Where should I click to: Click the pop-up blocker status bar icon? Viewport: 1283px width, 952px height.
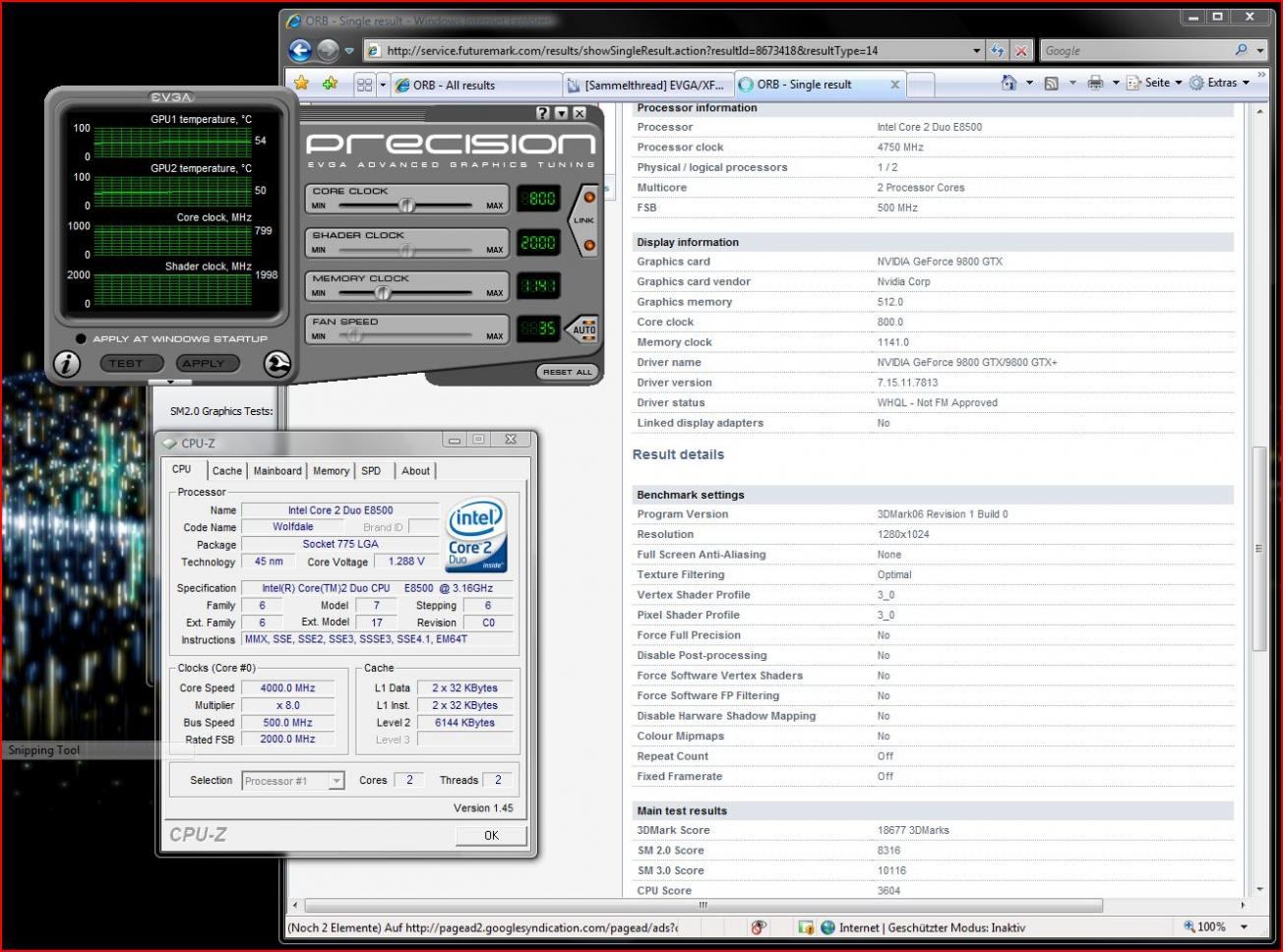tap(759, 926)
